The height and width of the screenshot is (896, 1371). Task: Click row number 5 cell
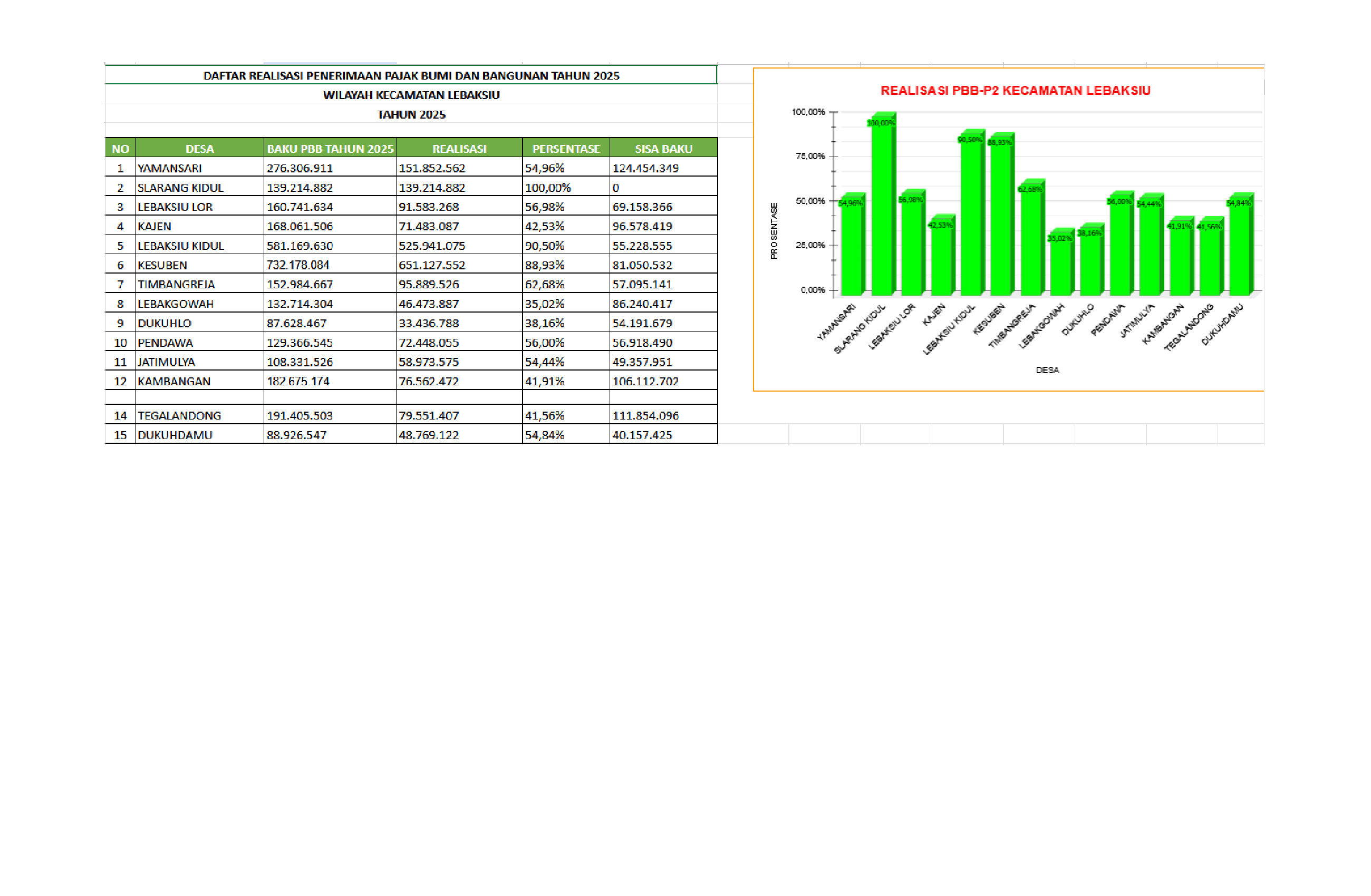[120, 245]
